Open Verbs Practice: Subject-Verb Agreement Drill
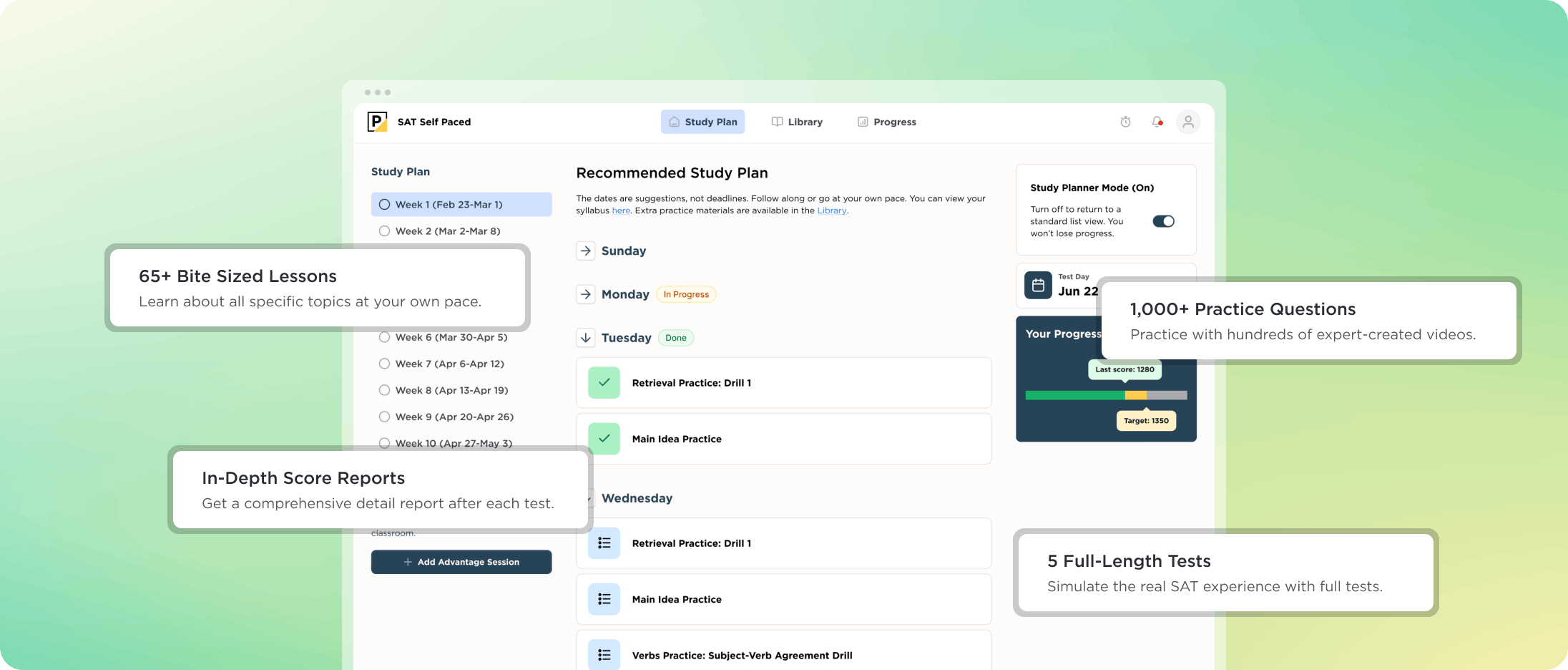 pos(742,655)
